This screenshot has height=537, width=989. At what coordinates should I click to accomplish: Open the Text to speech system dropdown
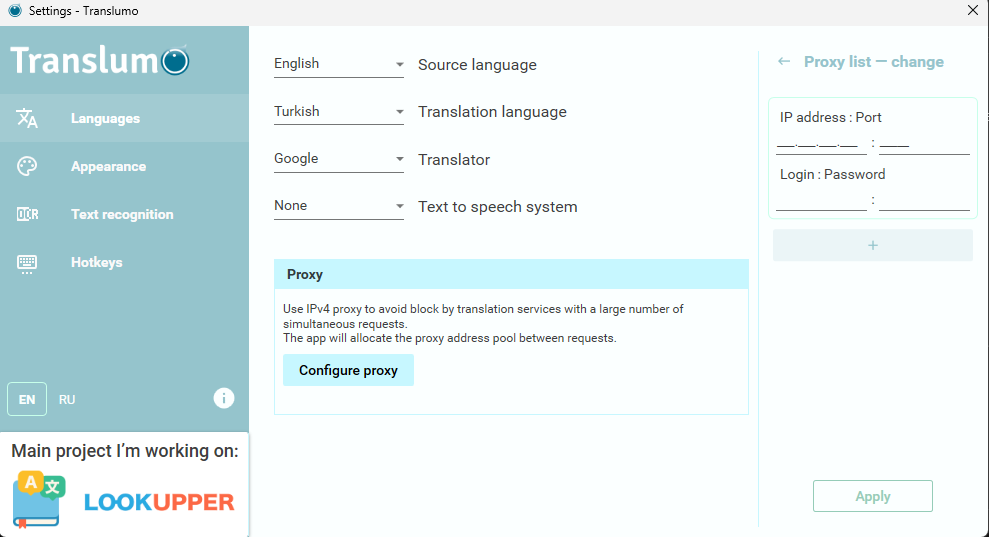coord(339,206)
